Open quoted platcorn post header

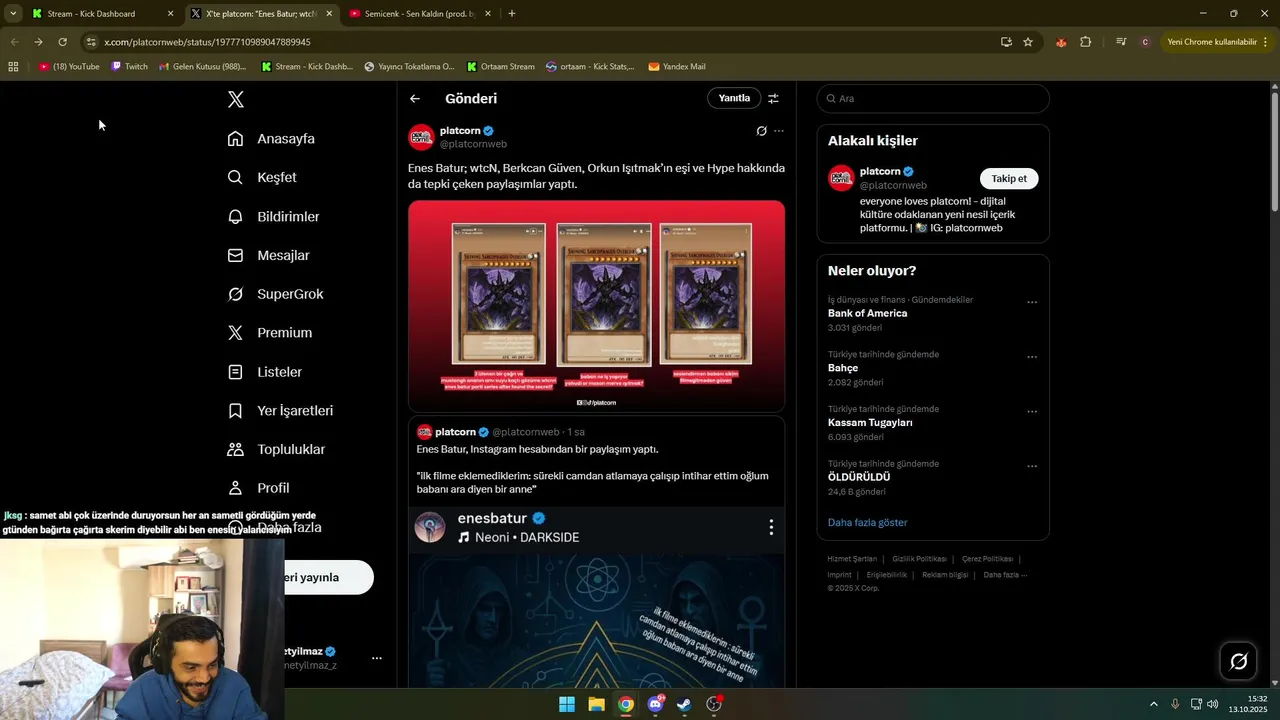tap(501, 432)
